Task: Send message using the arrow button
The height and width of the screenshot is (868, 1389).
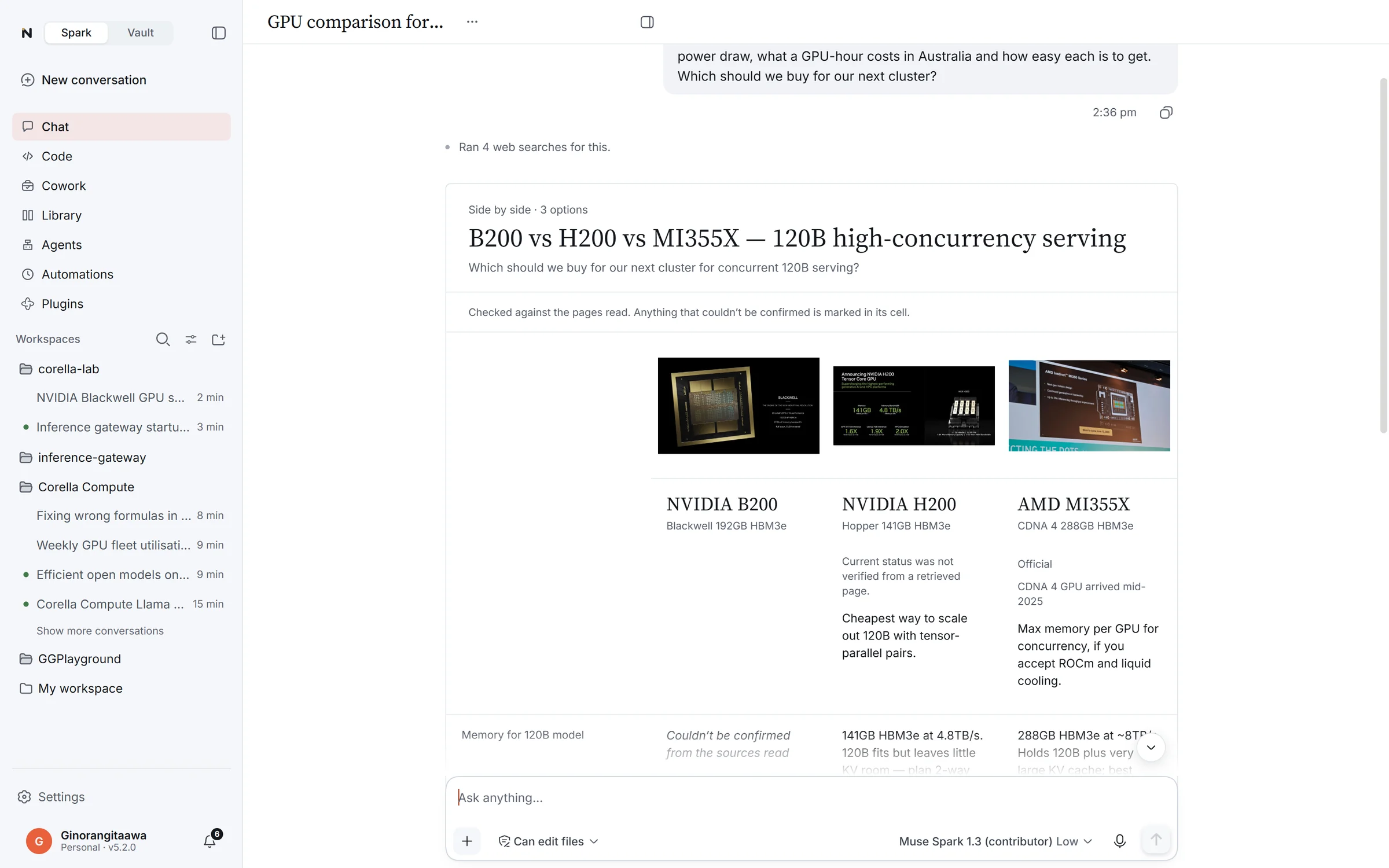Action: click(x=1156, y=840)
